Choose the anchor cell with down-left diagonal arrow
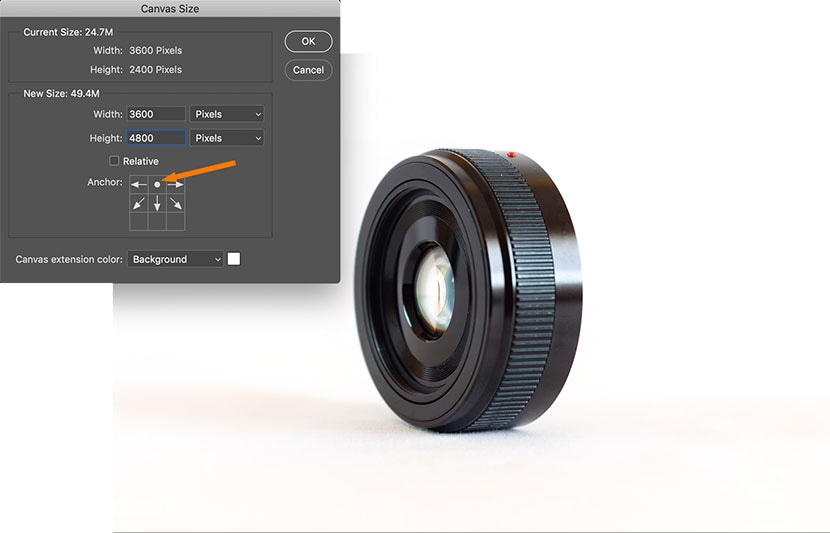The width and height of the screenshot is (830, 533). (x=138, y=203)
